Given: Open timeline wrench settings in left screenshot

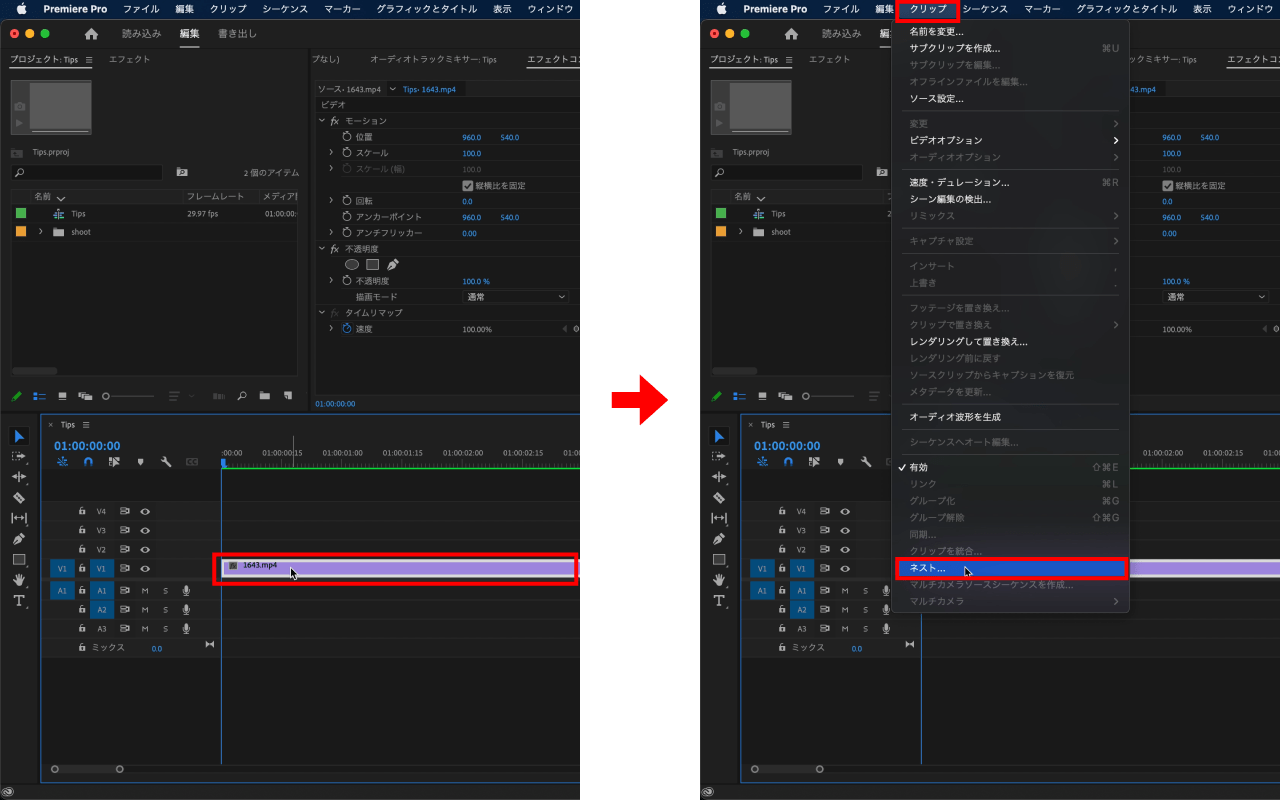Looking at the screenshot, I should tap(166, 462).
